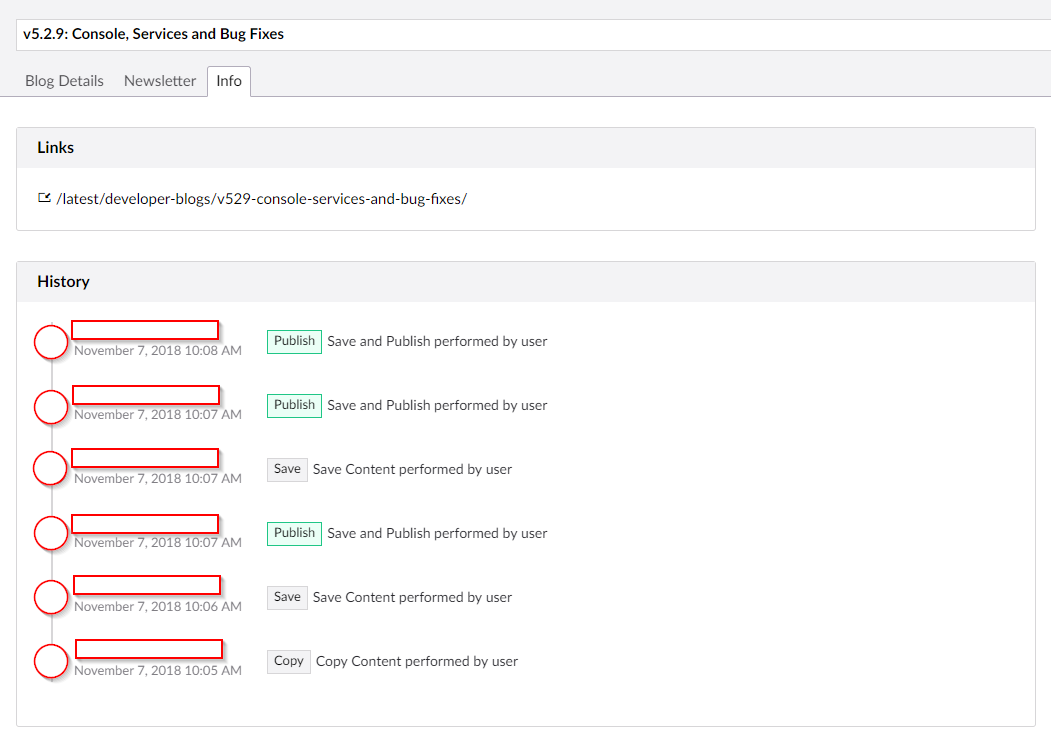This screenshot has height=740, width=1051.
Task: Switch to the Blog Details tab
Action: 64,81
